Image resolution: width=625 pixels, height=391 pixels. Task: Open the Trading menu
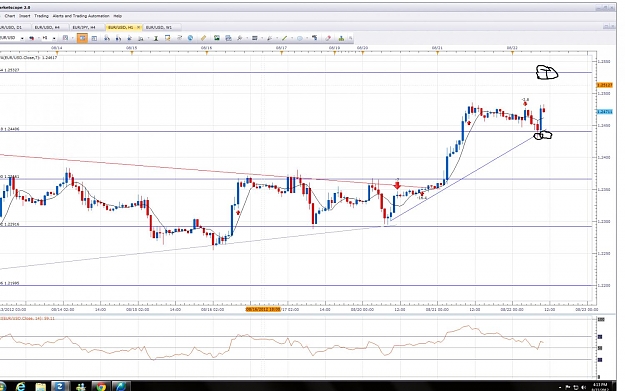click(41, 16)
